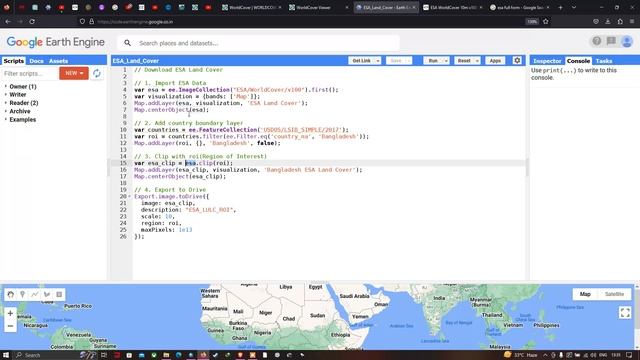Image resolution: width=640 pixels, height=360 pixels.
Task: Expand the Owner (1) folder
Action: (x=6, y=87)
